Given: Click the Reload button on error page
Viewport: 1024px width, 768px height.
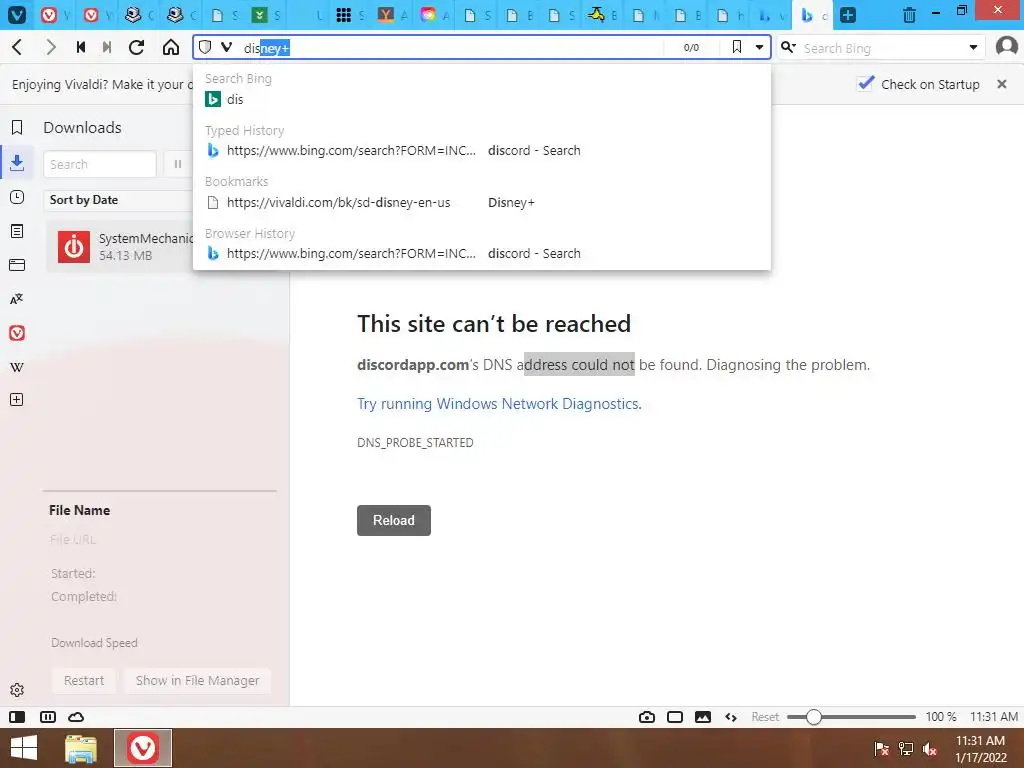Looking at the screenshot, I should (x=394, y=520).
